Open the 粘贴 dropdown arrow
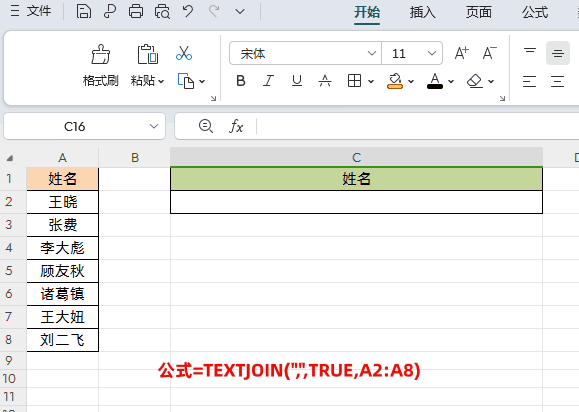 [161, 81]
